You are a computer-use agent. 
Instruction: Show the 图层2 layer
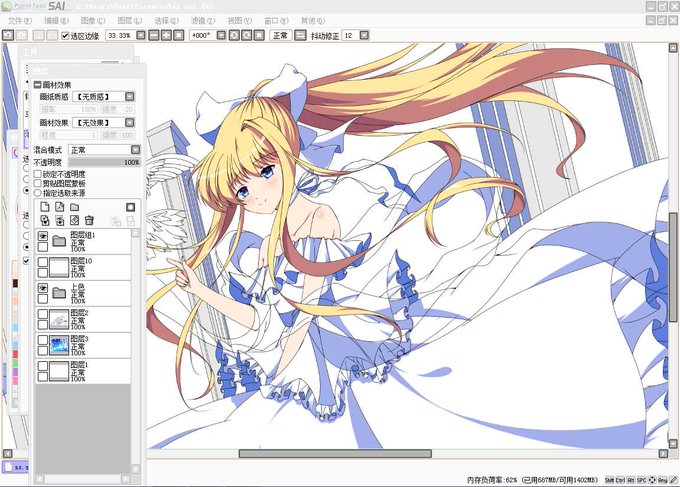tap(42, 314)
